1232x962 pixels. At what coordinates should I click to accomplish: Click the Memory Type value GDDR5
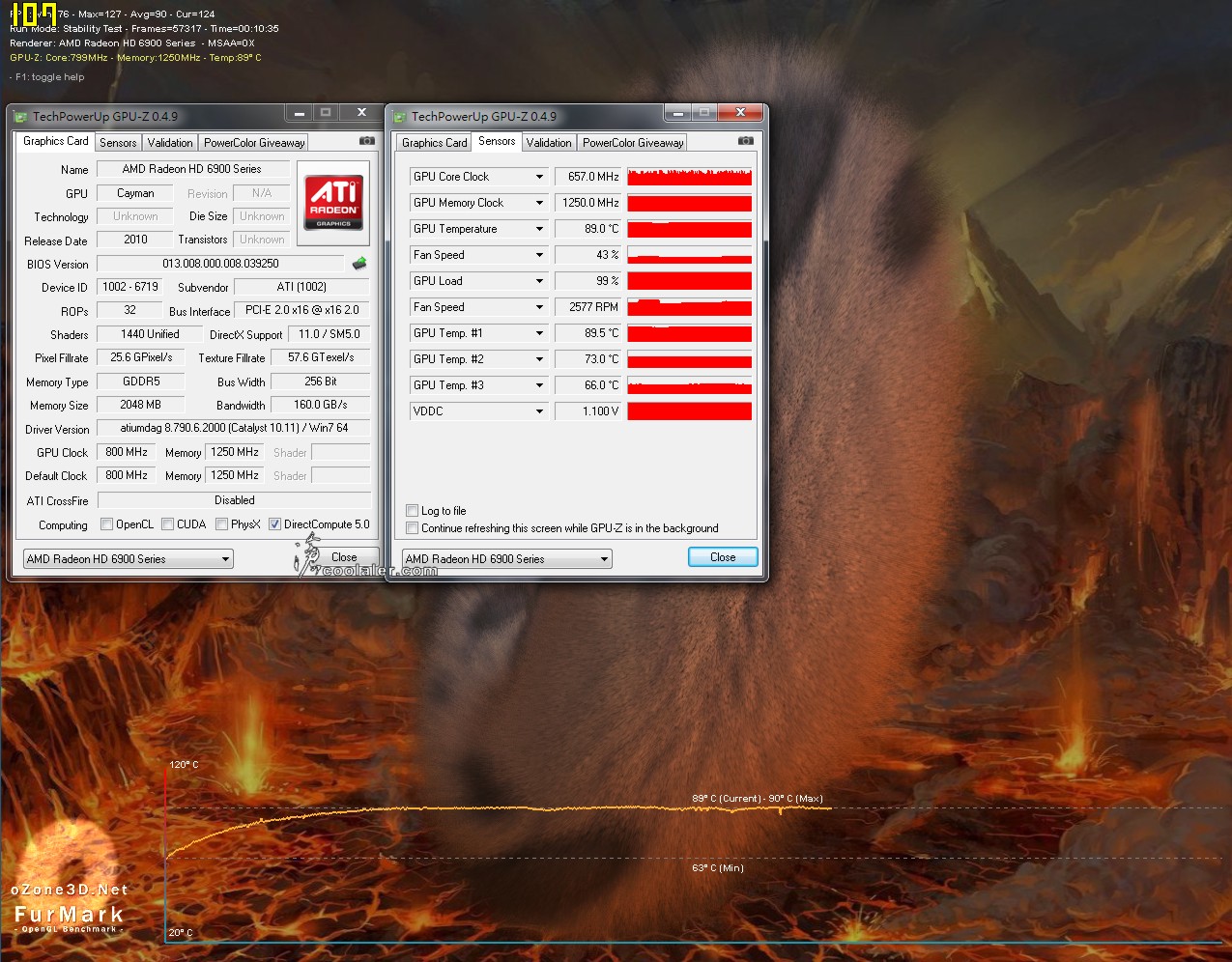(x=141, y=382)
